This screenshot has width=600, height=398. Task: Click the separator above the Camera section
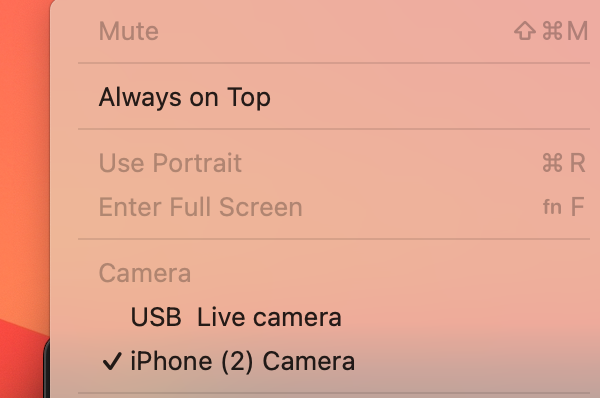click(334, 240)
